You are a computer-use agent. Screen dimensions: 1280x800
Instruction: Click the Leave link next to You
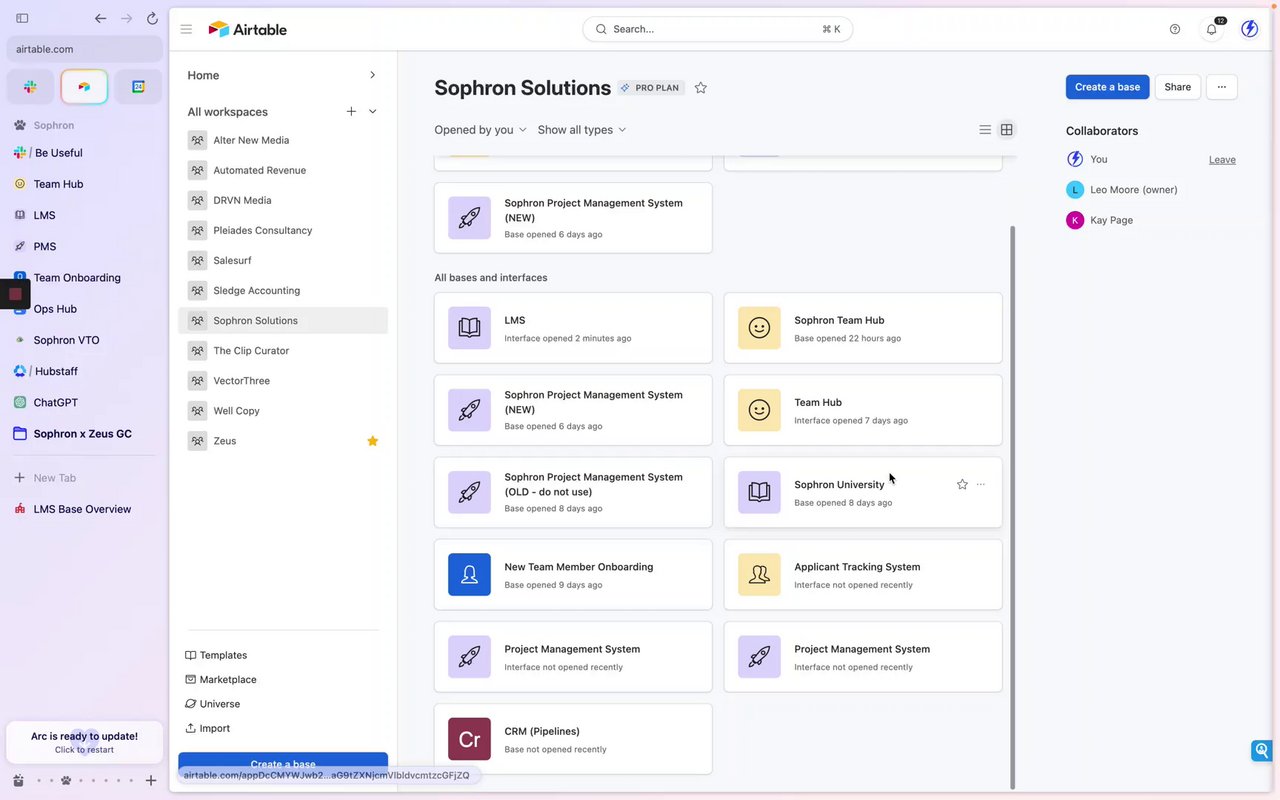coord(1222,160)
